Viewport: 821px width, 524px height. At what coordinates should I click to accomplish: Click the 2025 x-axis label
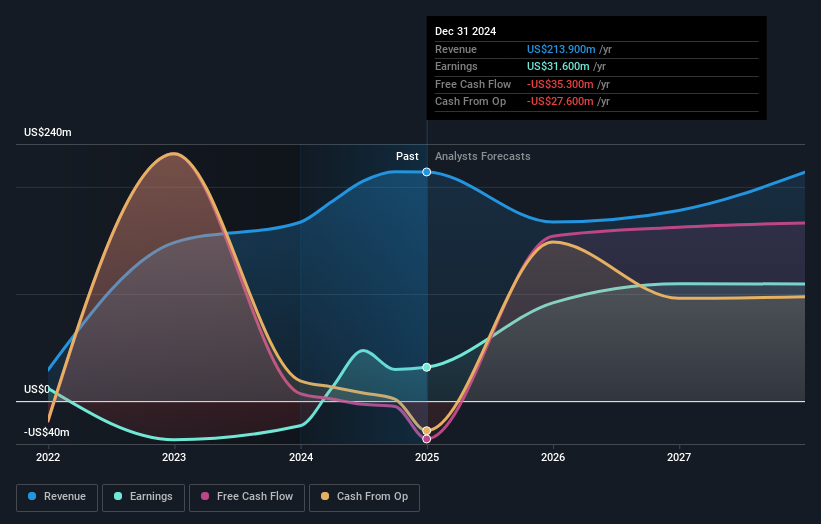pos(427,457)
